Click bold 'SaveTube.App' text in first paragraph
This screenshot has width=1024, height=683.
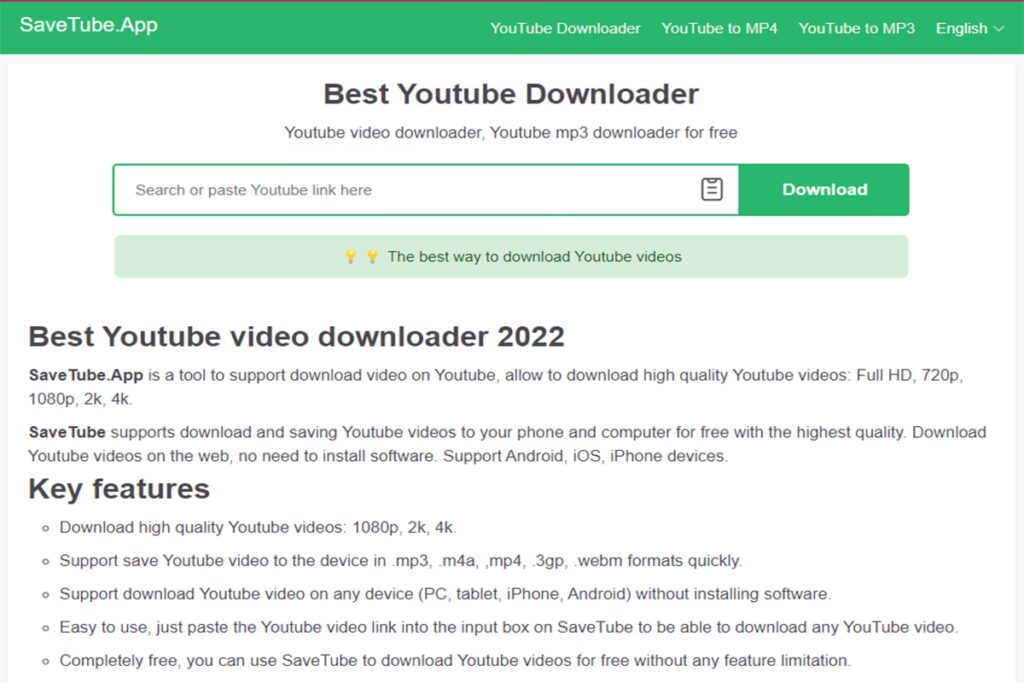(x=86, y=375)
